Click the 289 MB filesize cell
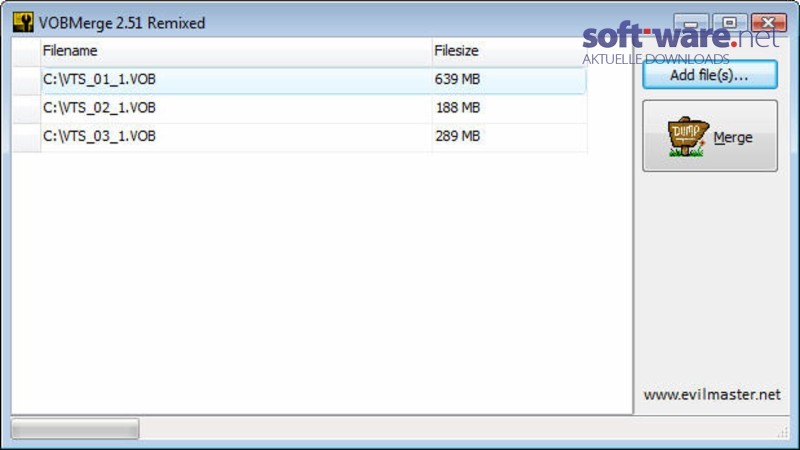The height and width of the screenshot is (450, 800). (509, 137)
